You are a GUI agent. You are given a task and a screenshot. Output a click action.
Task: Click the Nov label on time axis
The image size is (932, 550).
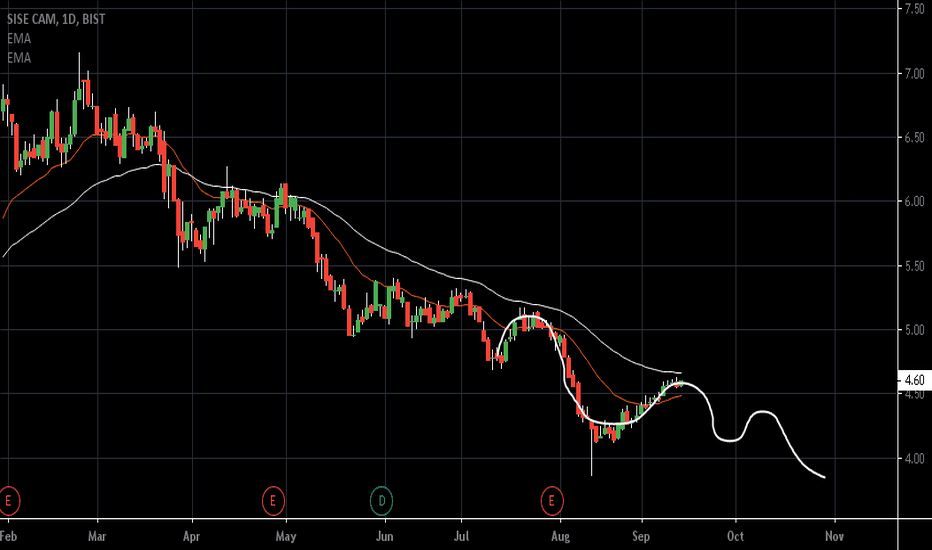[835, 536]
